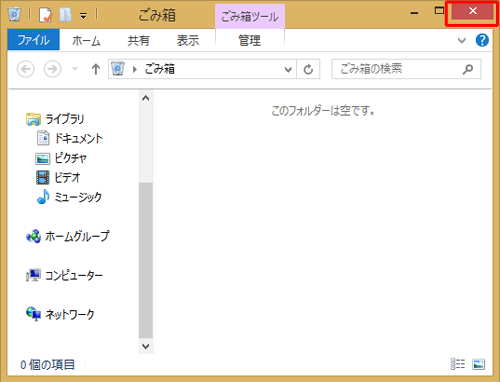Click the コンピューター monitor icon
This screenshot has width=500, height=382.
(x=33, y=275)
